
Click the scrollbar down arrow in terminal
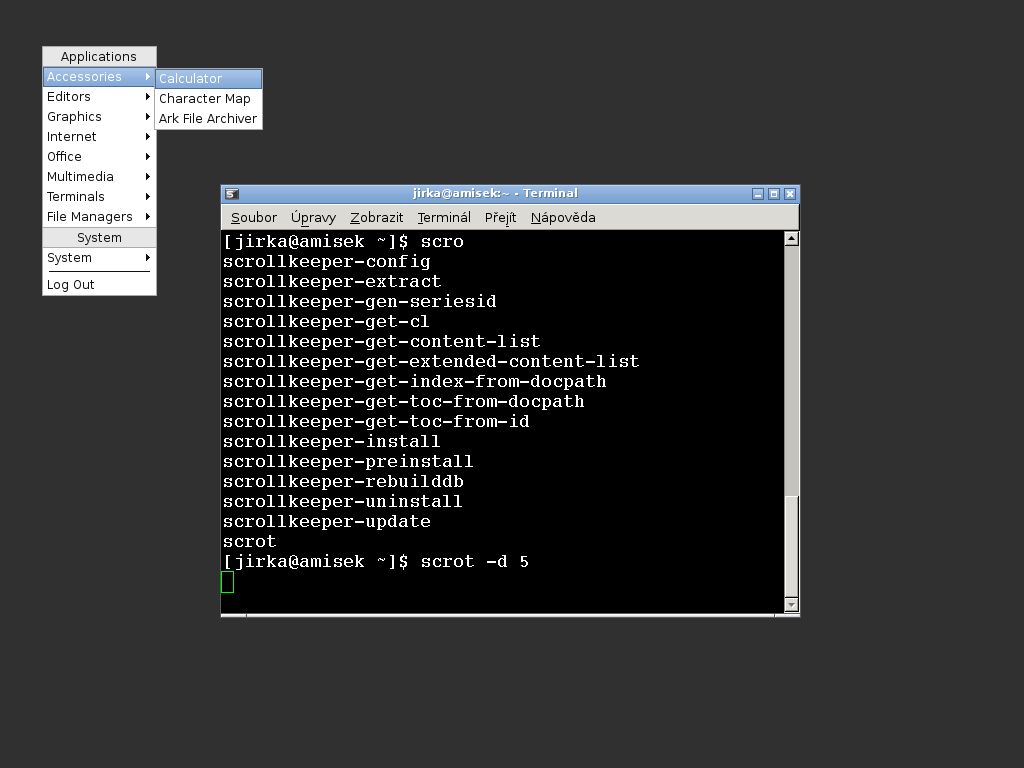point(791,604)
